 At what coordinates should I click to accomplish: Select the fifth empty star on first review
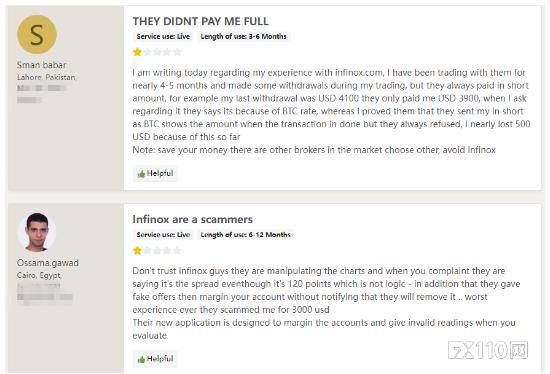[x=177, y=52]
